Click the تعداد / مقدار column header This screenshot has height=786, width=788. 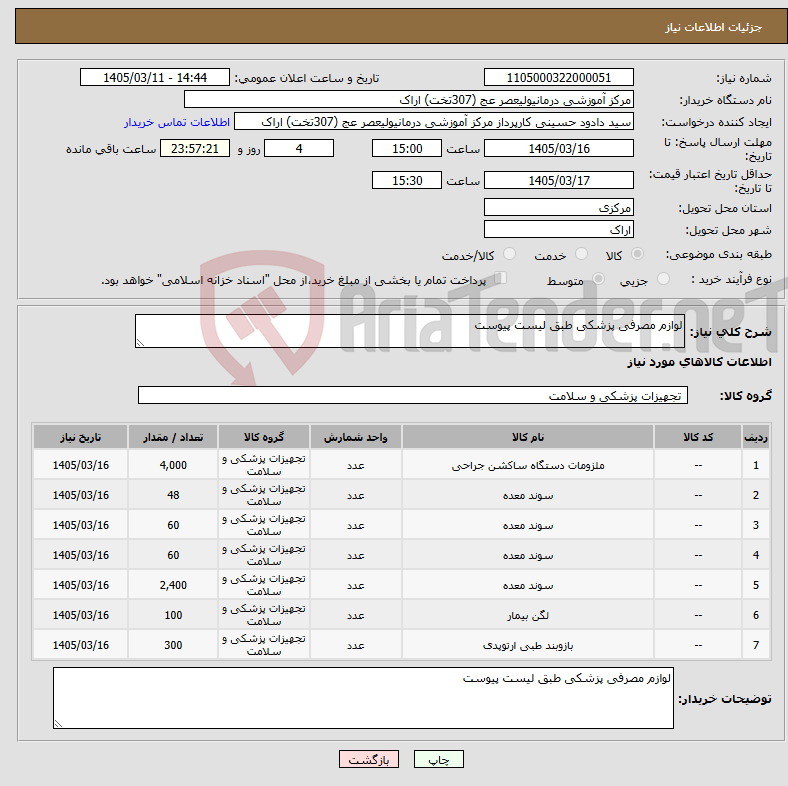coord(173,437)
